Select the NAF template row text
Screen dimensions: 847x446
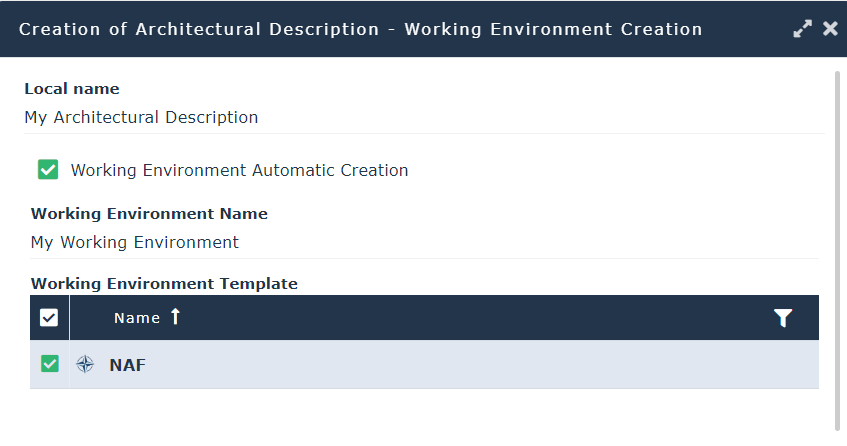click(x=127, y=365)
